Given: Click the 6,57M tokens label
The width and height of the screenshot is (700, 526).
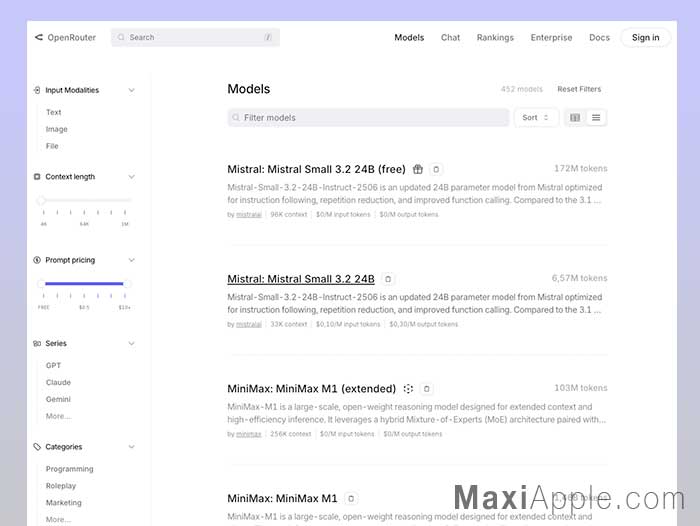Looking at the screenshot, I should [579, 278].
